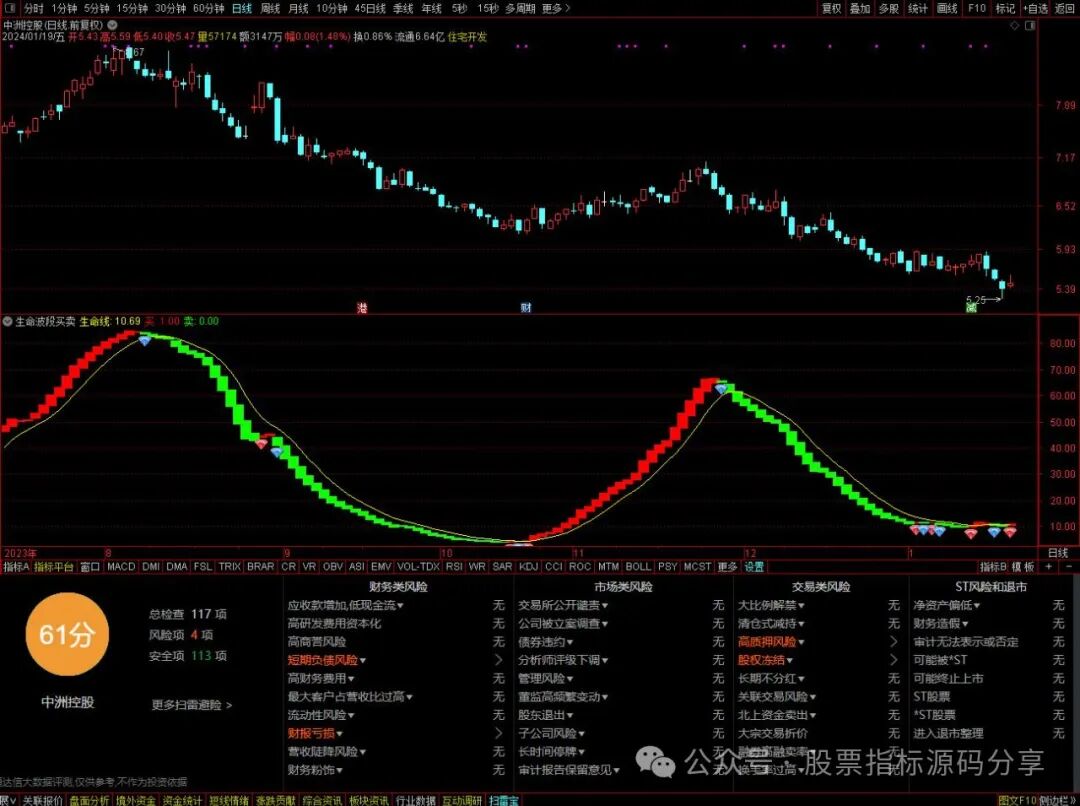Click the blue diamond signal at the indicator peak near 80
Viewport: 1080px width, 806px height.
tap(144, 340)
